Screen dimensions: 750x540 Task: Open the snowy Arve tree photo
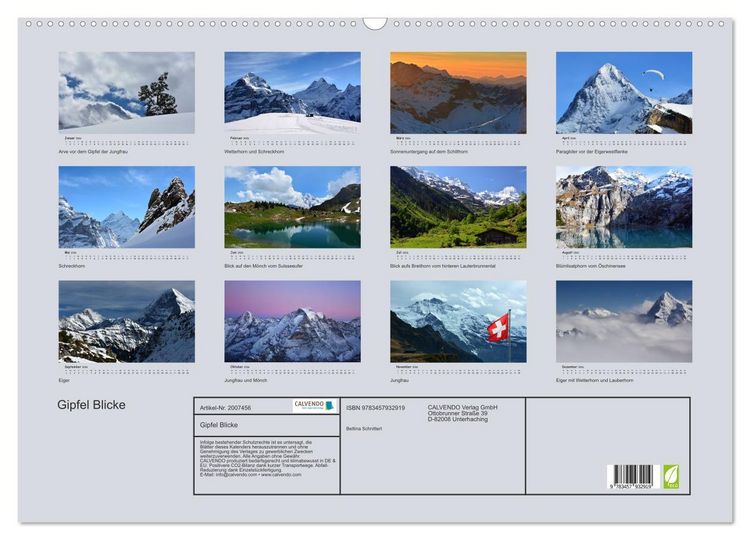(x=127, y=93)
